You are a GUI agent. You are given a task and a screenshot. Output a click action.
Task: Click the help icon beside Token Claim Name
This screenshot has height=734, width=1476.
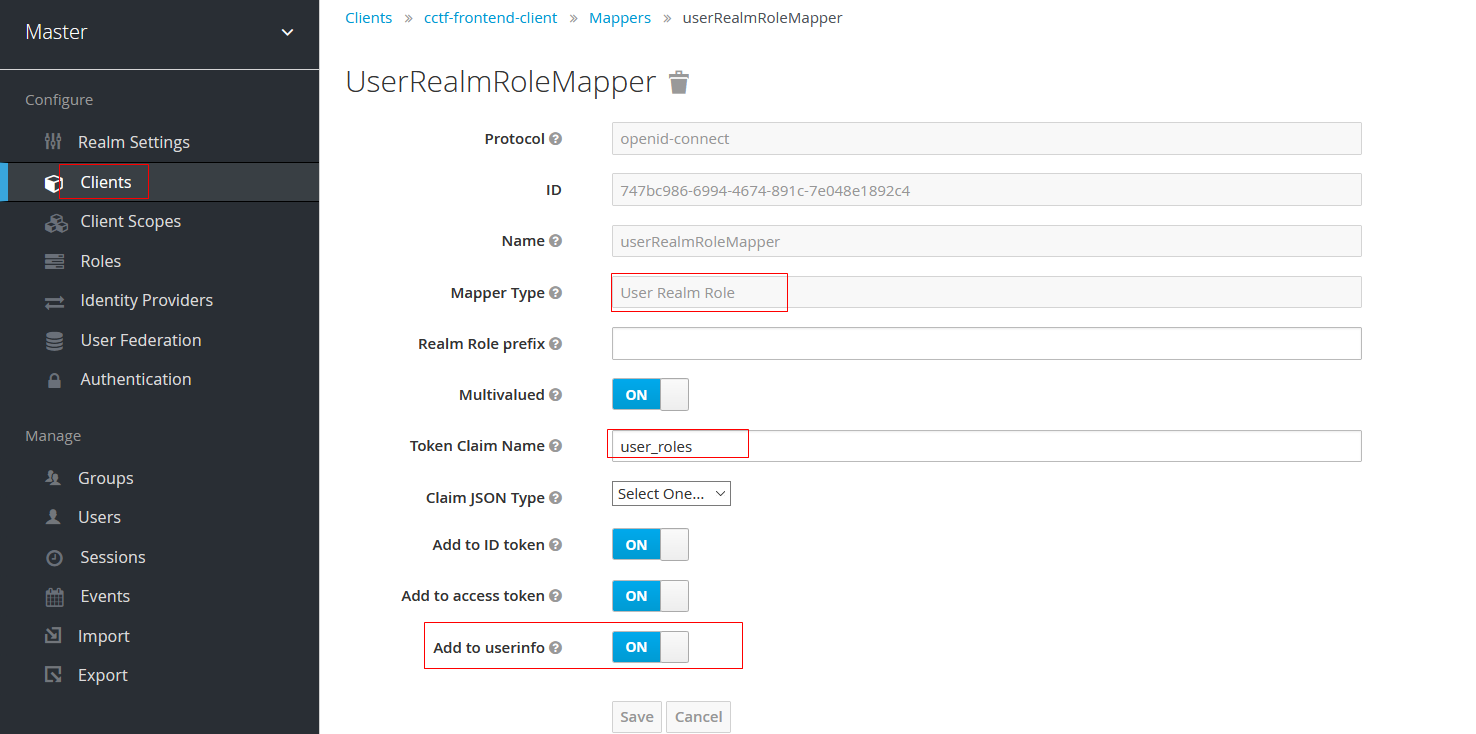[556, 446]
